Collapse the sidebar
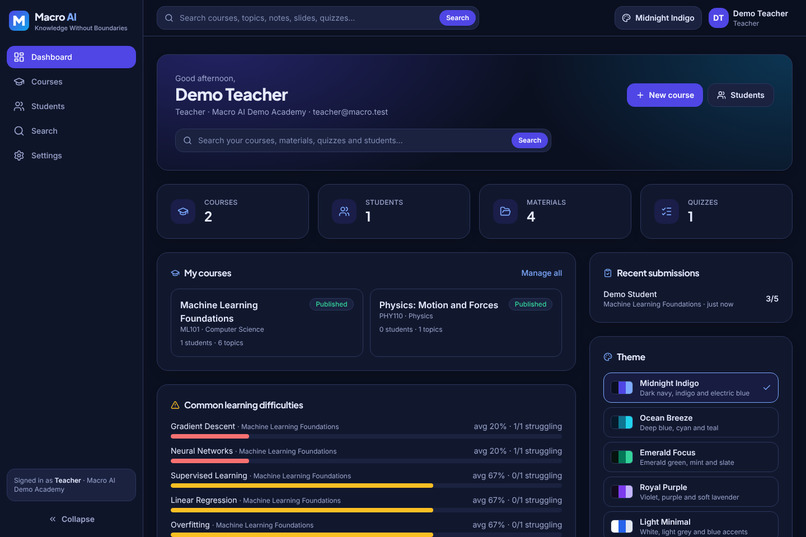The width and height of the screenshot is (806, 537). 71,519
